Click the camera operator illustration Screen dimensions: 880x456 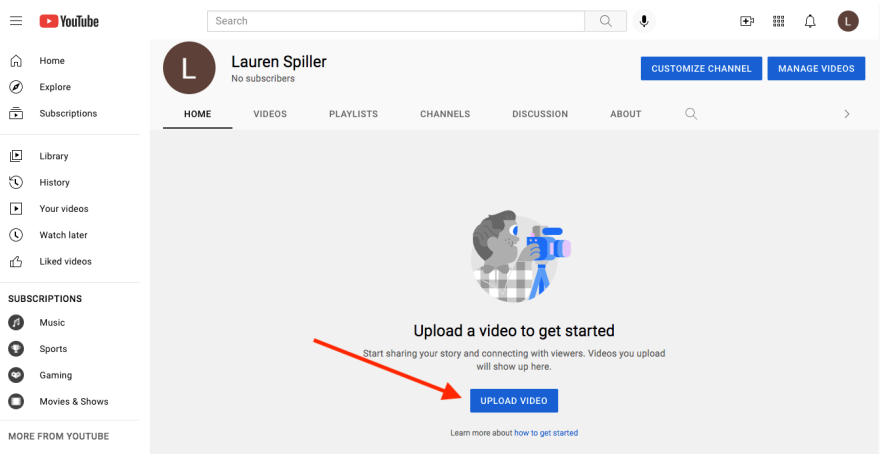(x=521, y=256)
